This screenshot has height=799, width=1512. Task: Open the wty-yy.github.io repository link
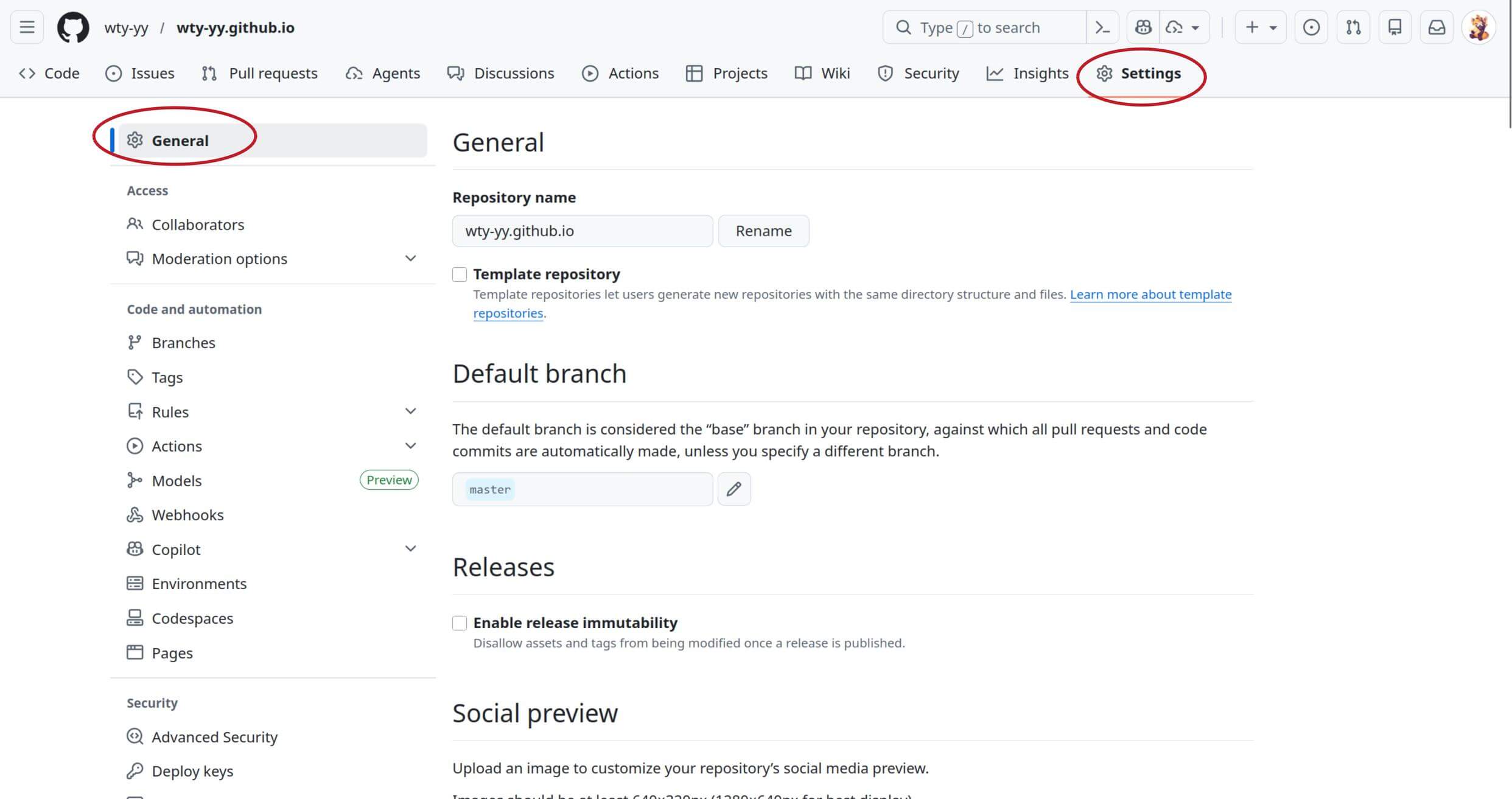(x=236, y=28)
